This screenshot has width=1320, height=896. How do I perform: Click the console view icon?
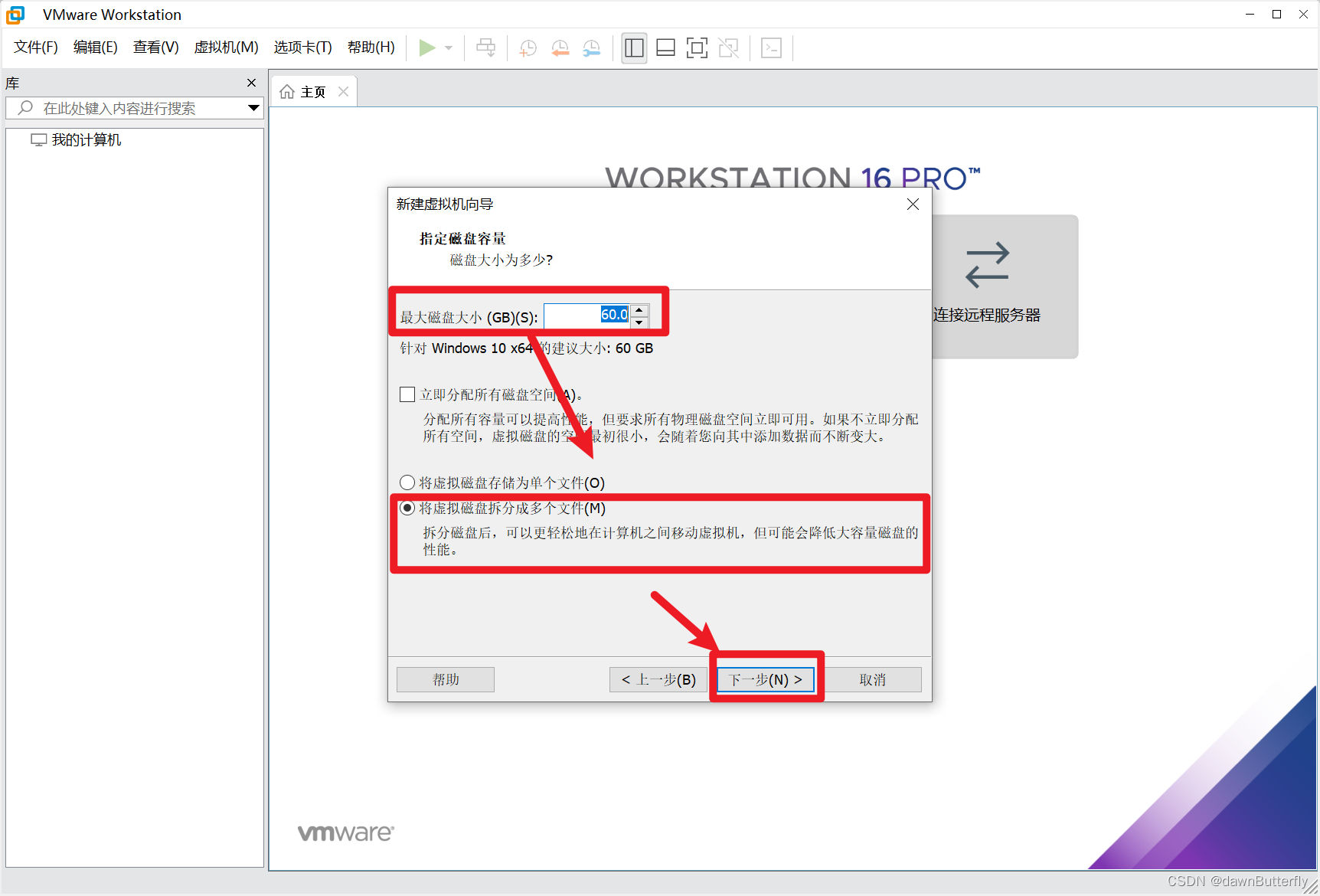[x=771, y=47]
